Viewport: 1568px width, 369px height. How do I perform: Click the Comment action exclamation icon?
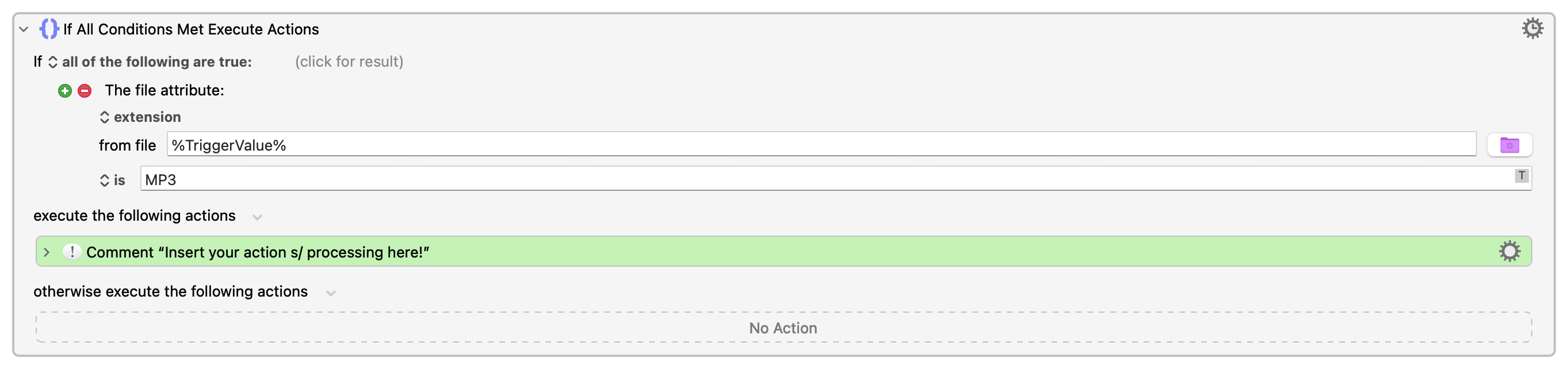[x=72, y=252]
